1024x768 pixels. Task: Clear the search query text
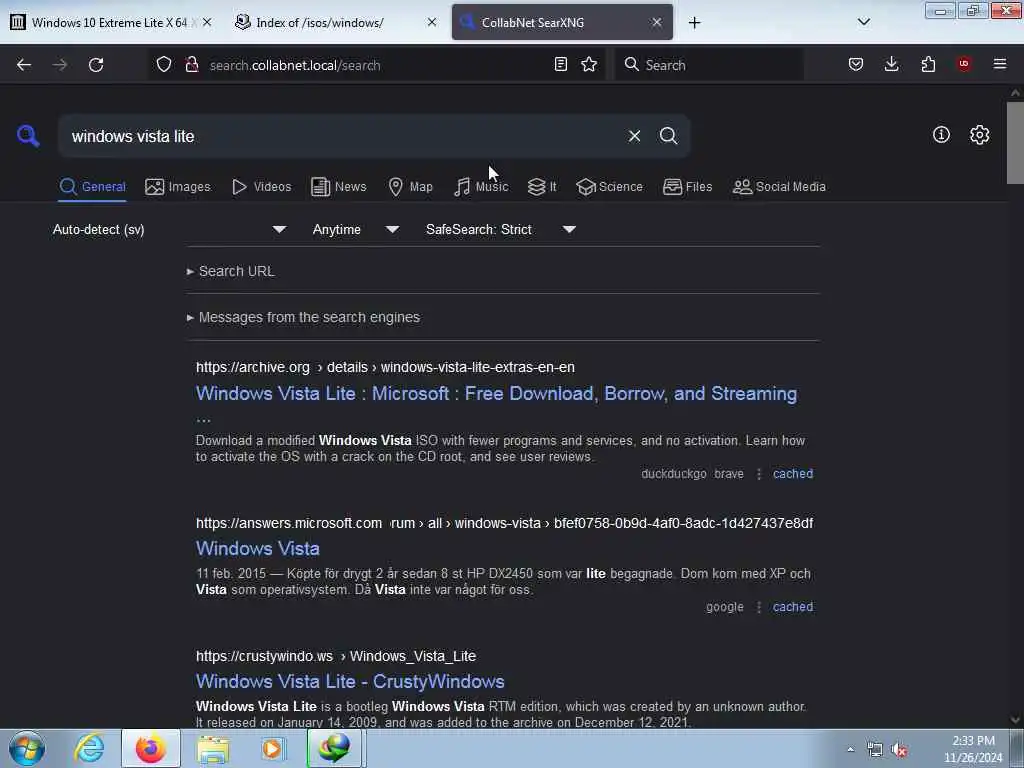coord(634,136)
